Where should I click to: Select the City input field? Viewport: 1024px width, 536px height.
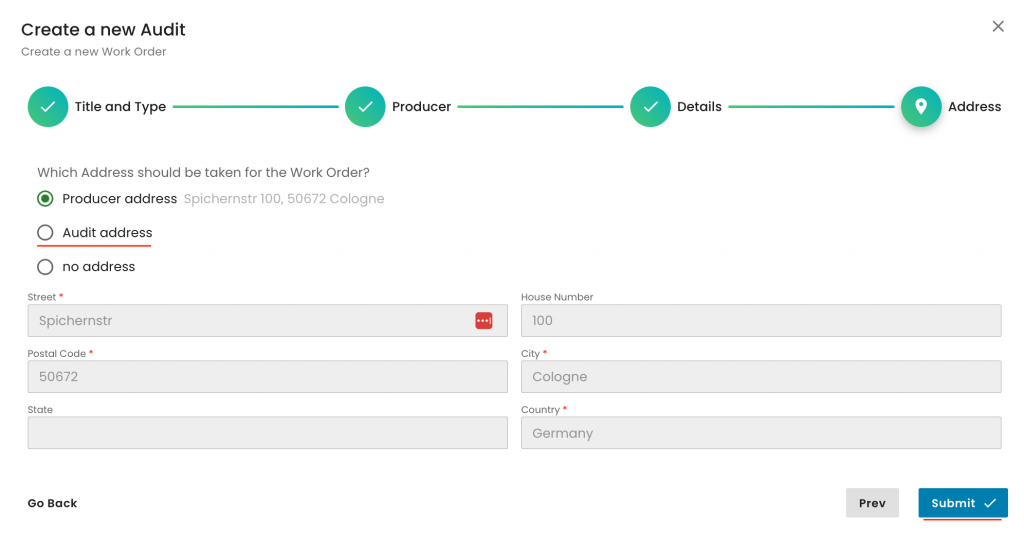(x=760, y=377)
